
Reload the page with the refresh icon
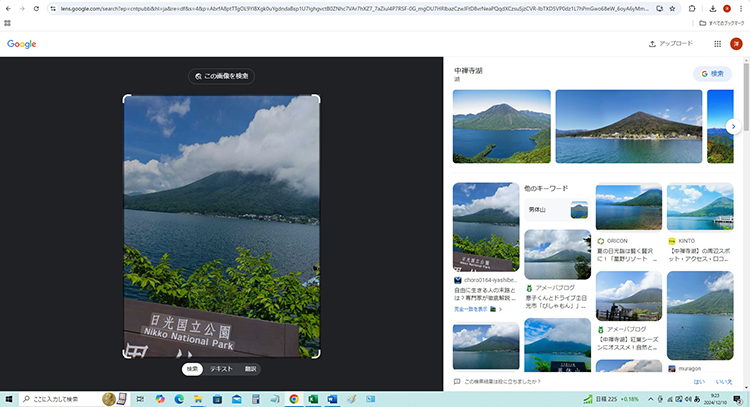point(36,9)
